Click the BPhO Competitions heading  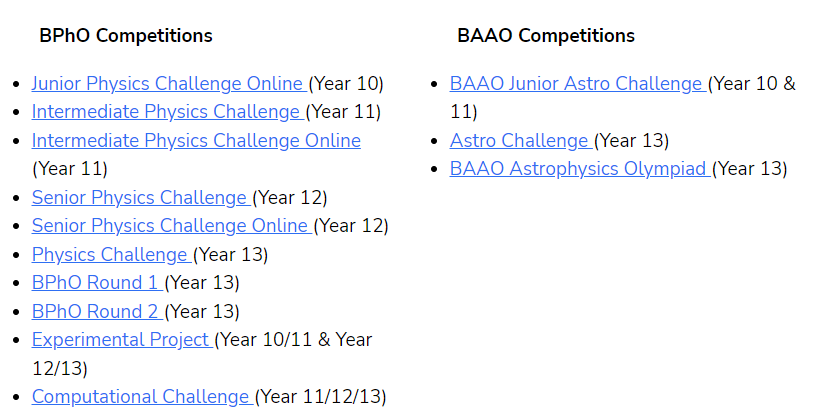pyautogui.click(x=126, y=36)
